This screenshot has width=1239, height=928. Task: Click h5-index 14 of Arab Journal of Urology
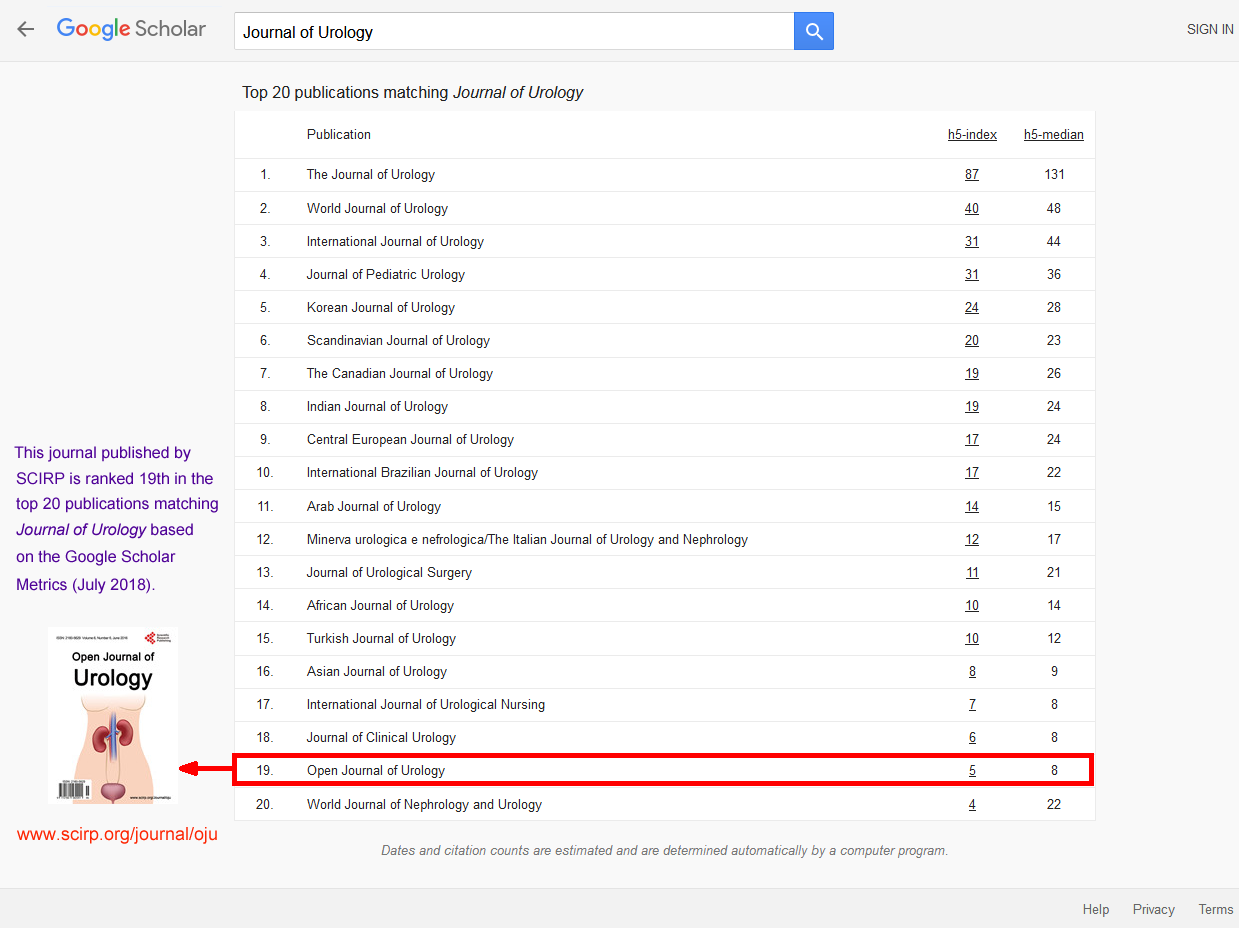972,507
